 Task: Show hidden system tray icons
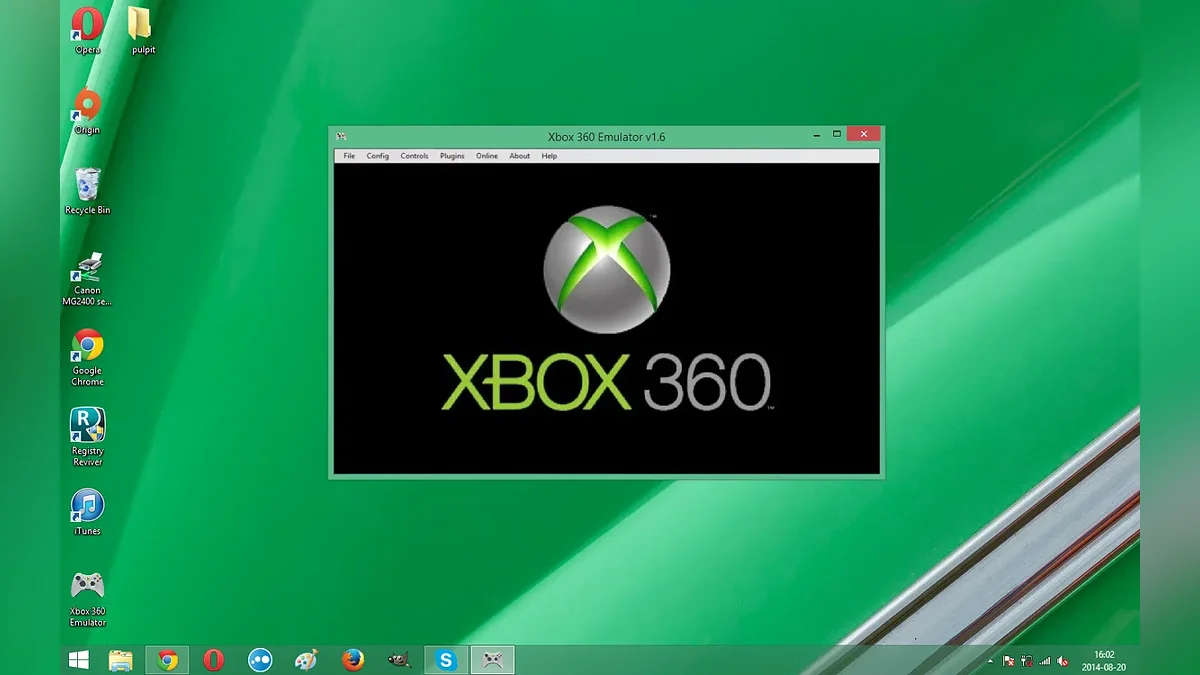991,662
